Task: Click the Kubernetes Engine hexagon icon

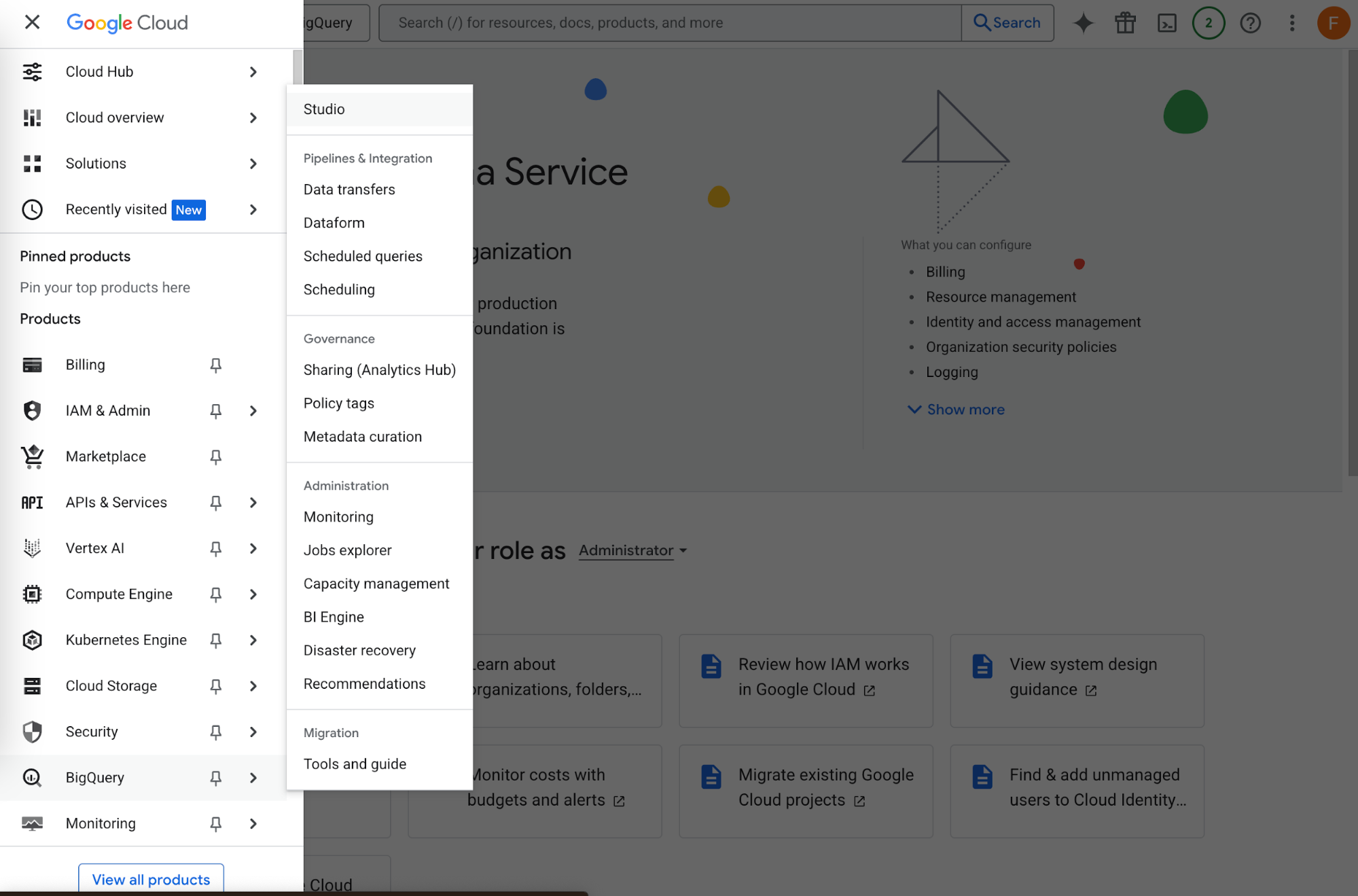Action: 32,640
